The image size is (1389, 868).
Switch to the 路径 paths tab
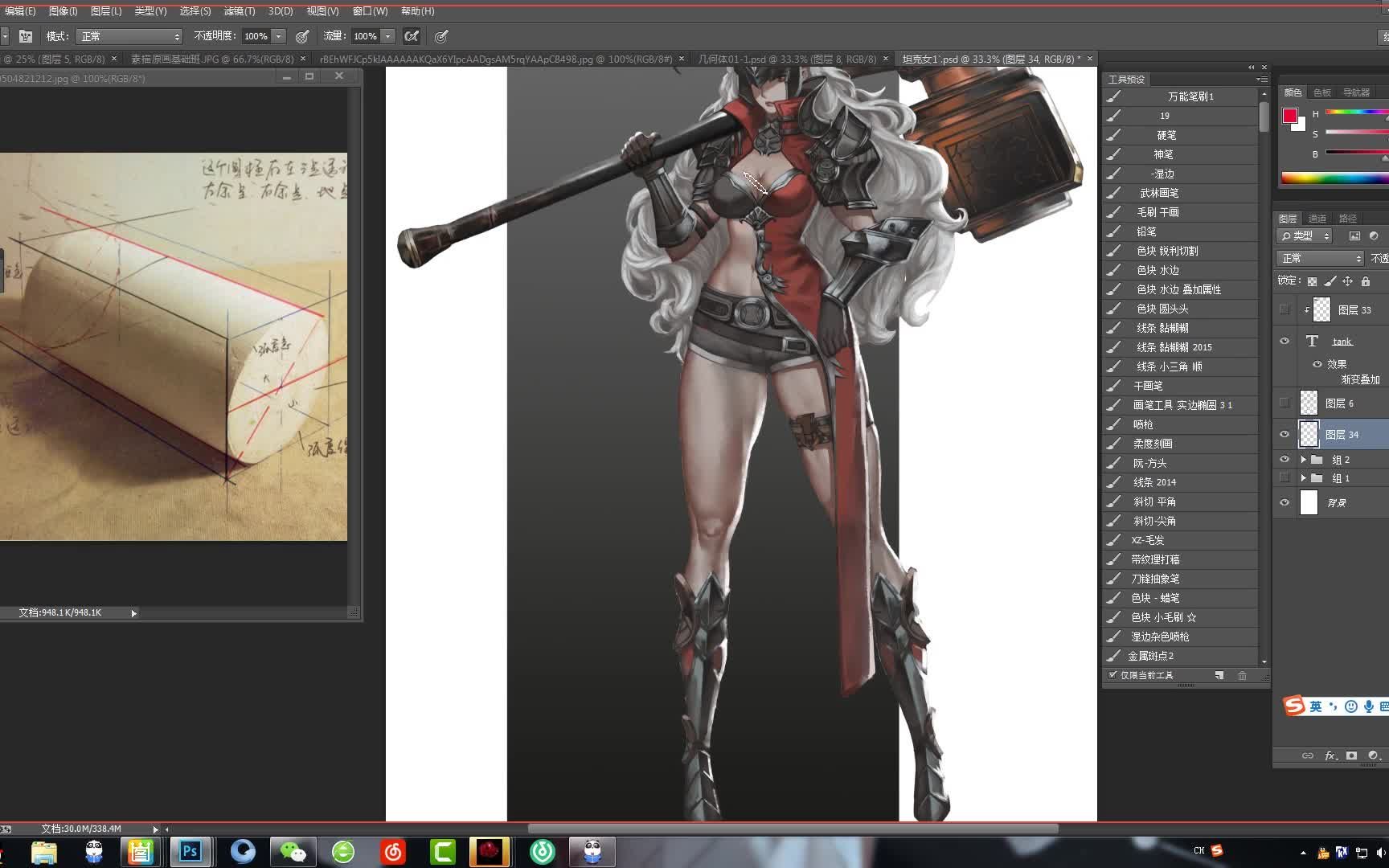point(1347,219)
